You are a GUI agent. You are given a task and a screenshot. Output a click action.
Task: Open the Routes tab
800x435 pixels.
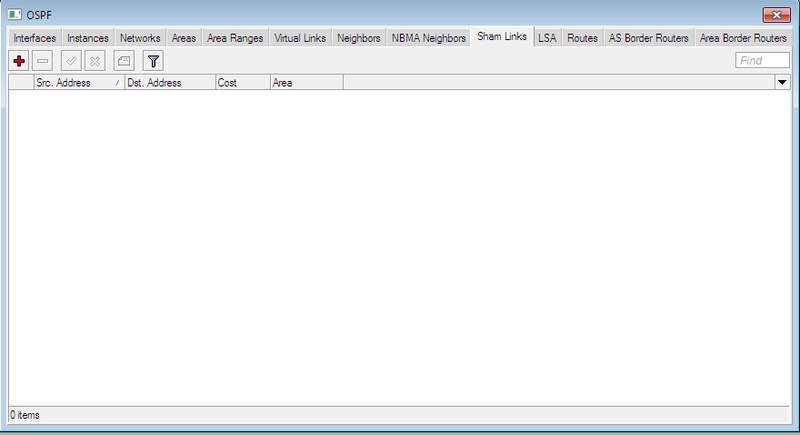point(582,38)
